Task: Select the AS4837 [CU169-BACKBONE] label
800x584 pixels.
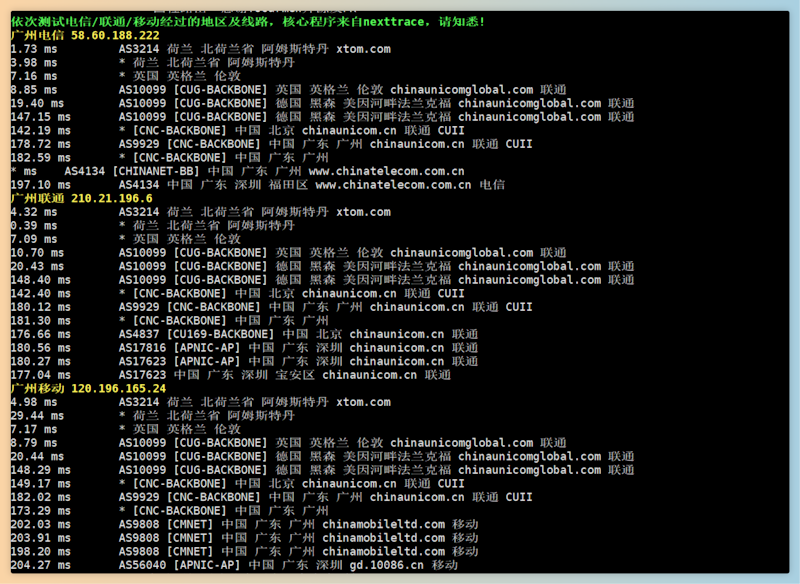Action: pos(196,335)
